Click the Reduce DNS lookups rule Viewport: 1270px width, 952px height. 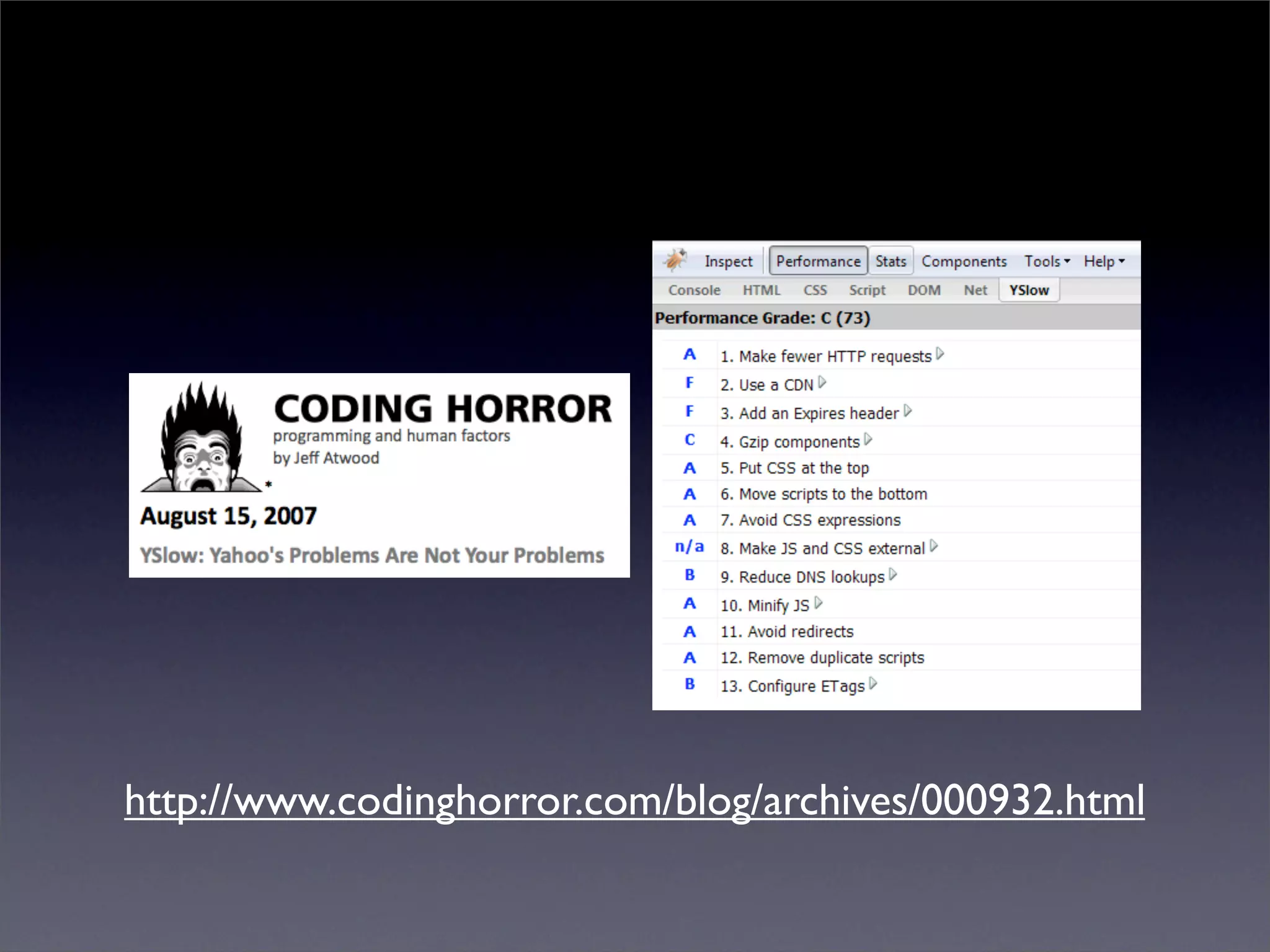[802, 577]
